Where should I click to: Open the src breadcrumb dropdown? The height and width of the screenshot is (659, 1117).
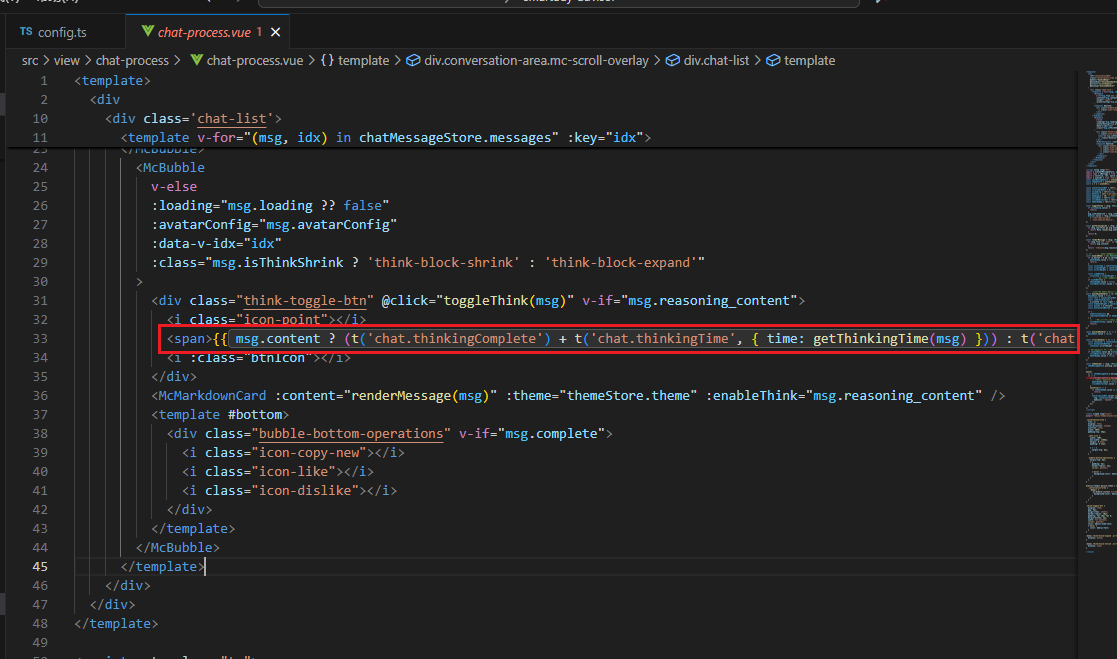(x=29, y=60)
